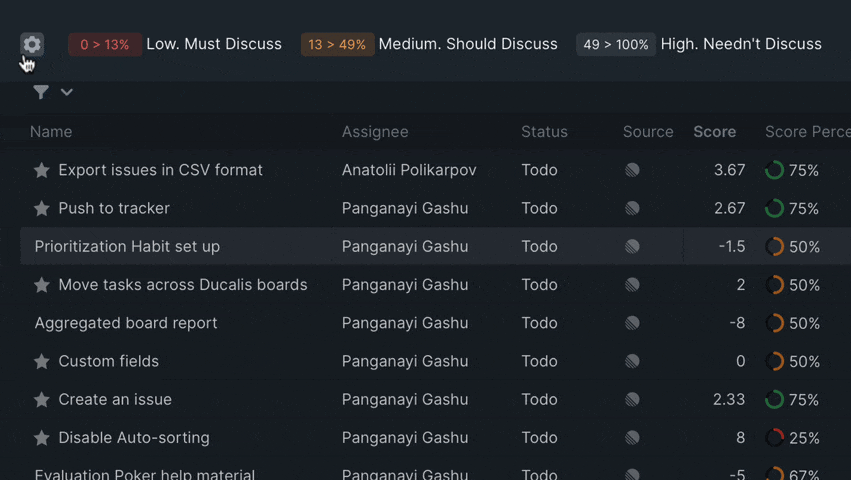Toggle star on Push to tracker
The image size is (851, 480).
(x=42, y=209)
